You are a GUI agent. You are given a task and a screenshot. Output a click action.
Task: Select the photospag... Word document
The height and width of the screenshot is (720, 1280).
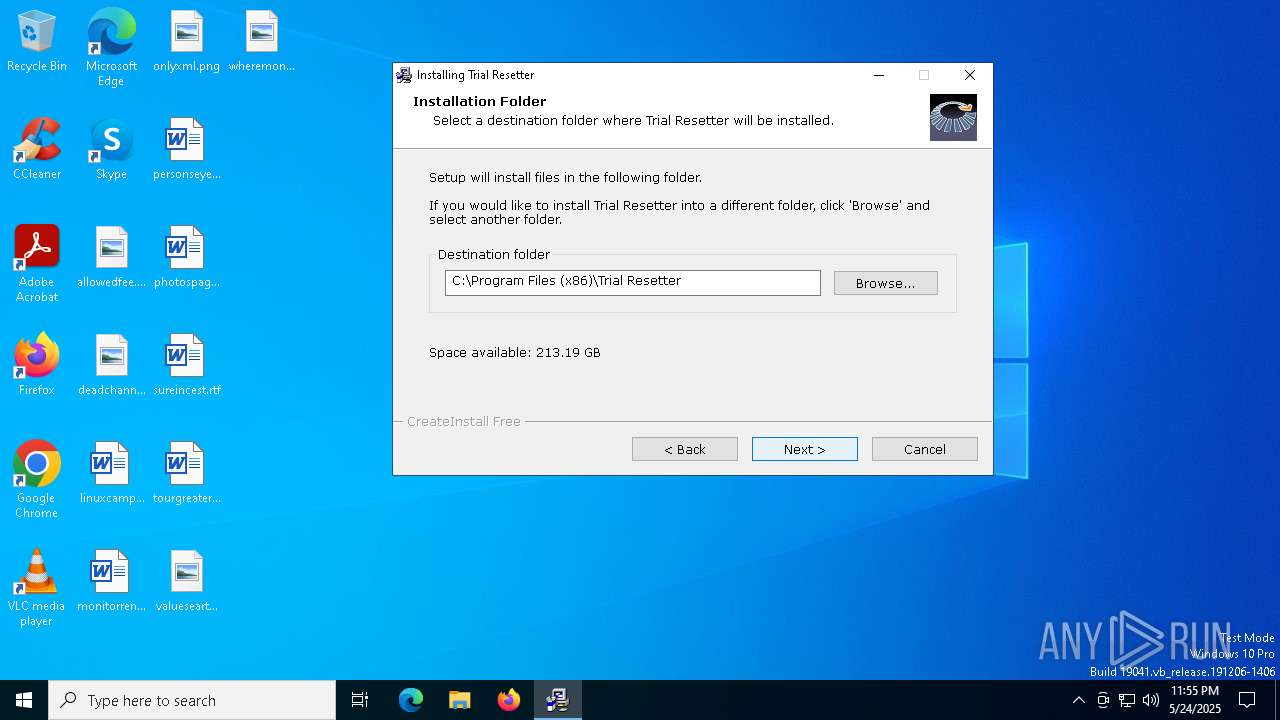coord(186,257)
